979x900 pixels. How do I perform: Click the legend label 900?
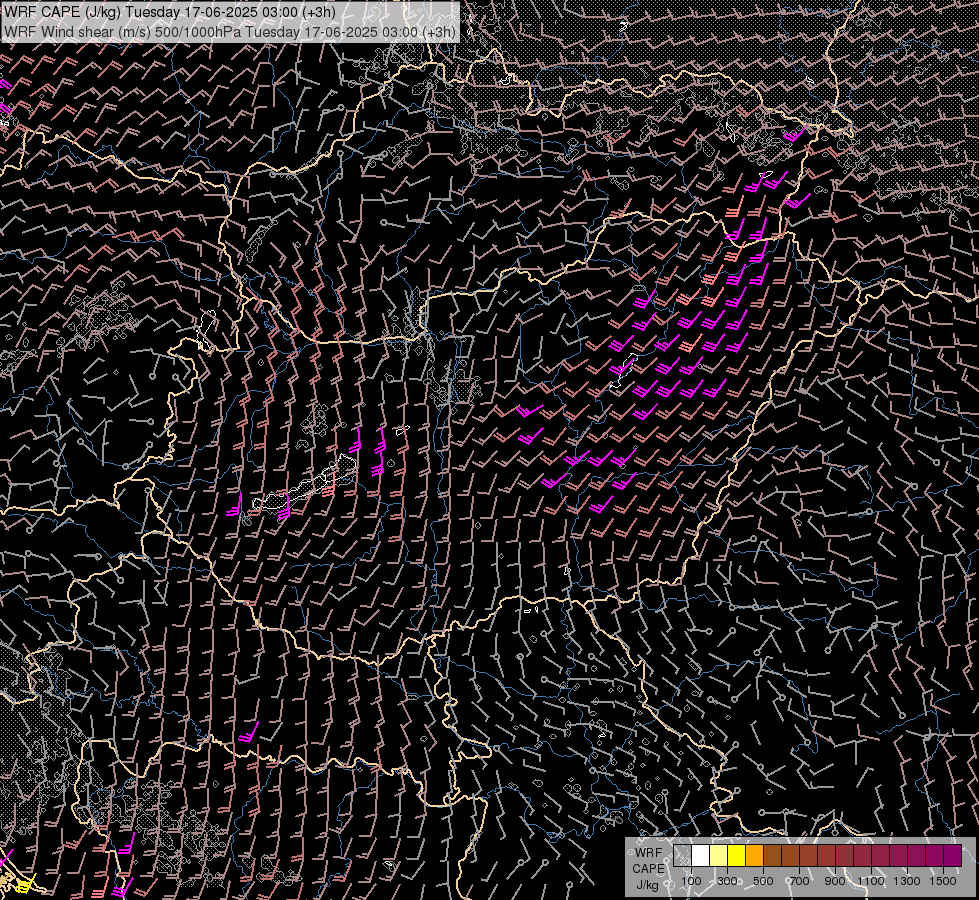tap(835, 881)
